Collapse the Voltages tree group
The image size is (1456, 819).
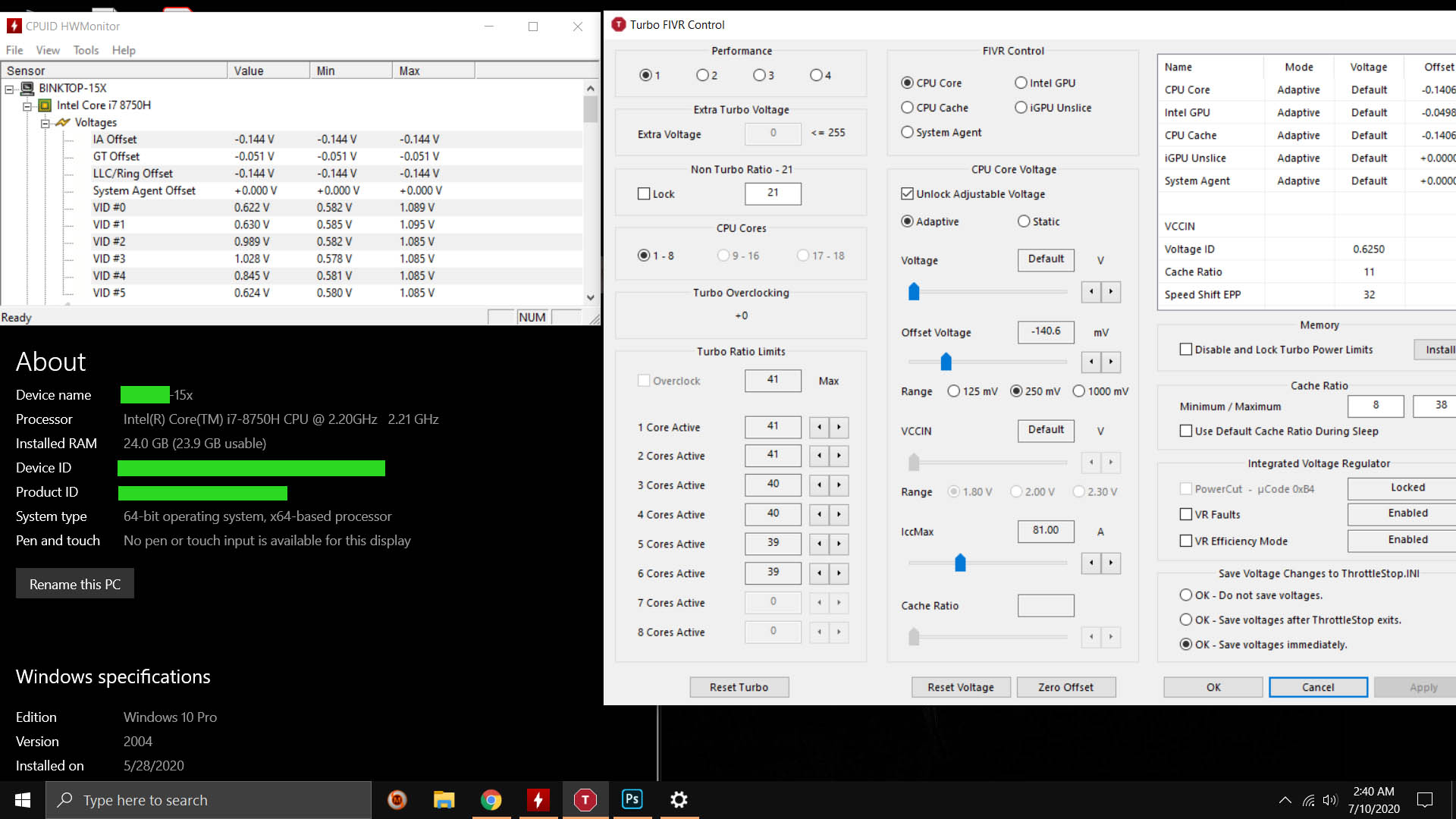tap(45, 123)
